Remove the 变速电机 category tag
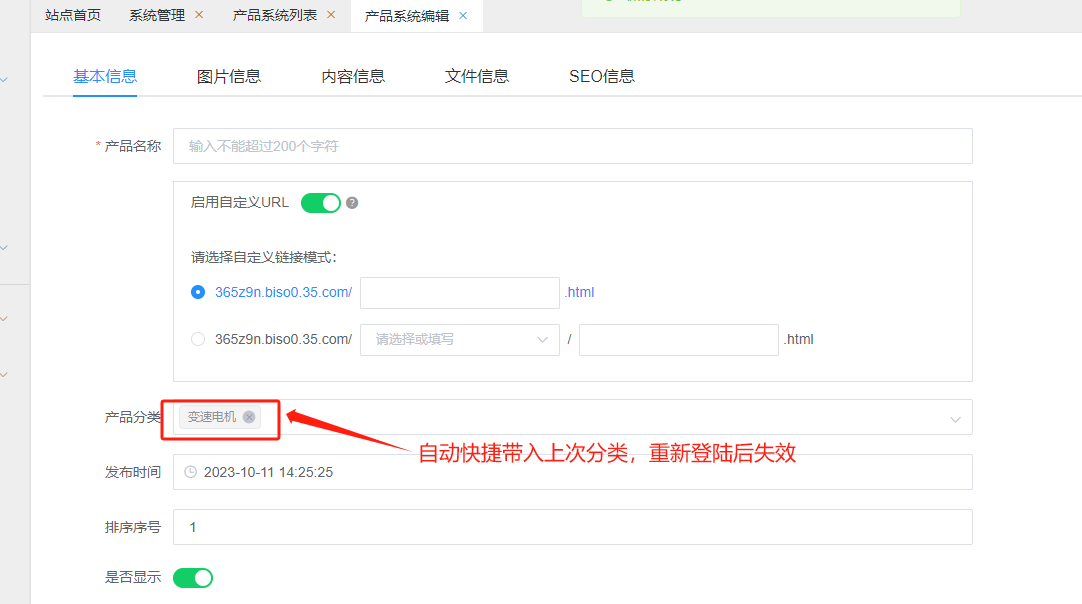 249,417
